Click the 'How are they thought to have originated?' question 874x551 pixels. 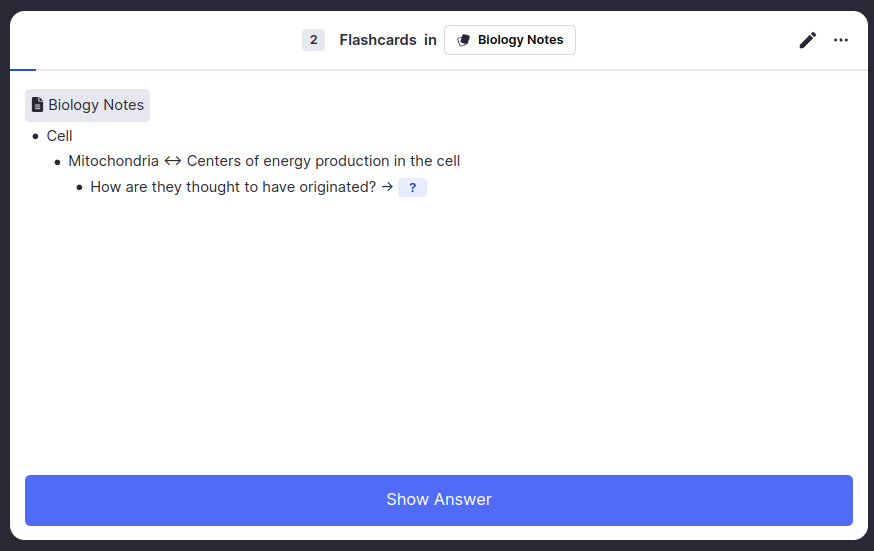pos(233,187)
